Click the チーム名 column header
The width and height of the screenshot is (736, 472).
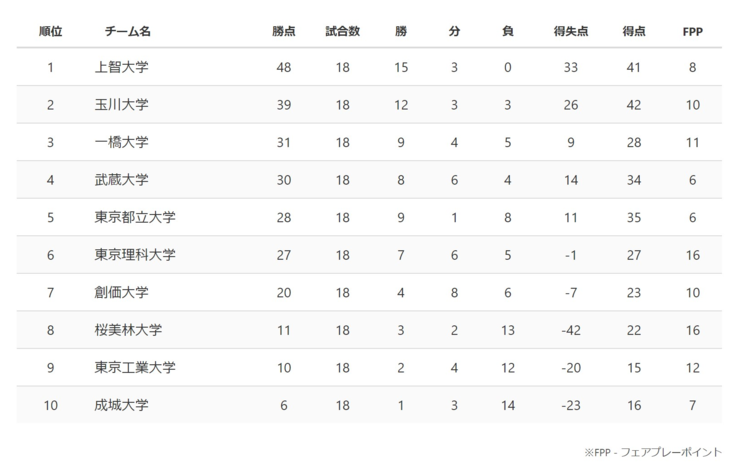click(x=127, y=32)
